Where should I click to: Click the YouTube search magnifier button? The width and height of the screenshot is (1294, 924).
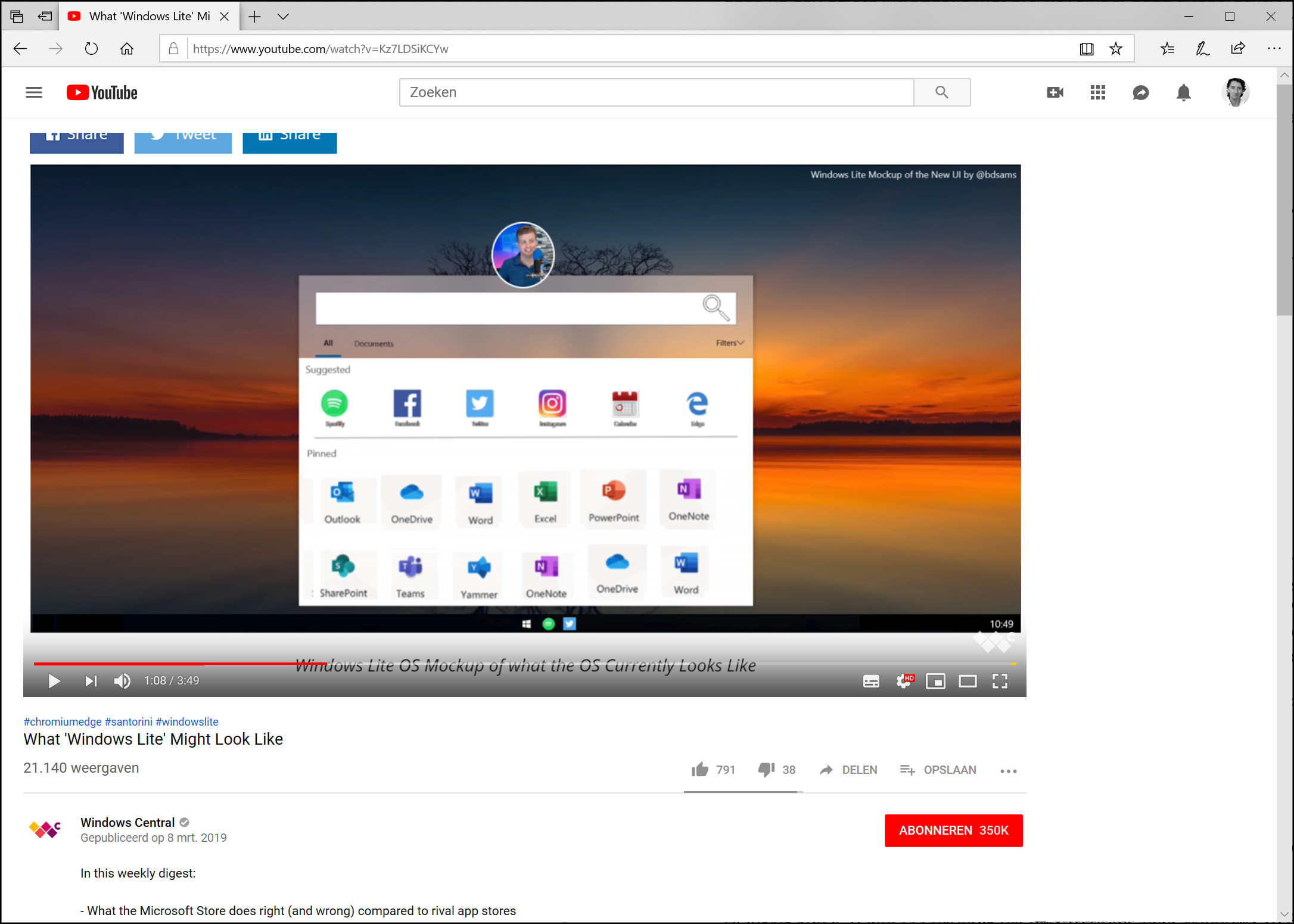tap(942, 92)
